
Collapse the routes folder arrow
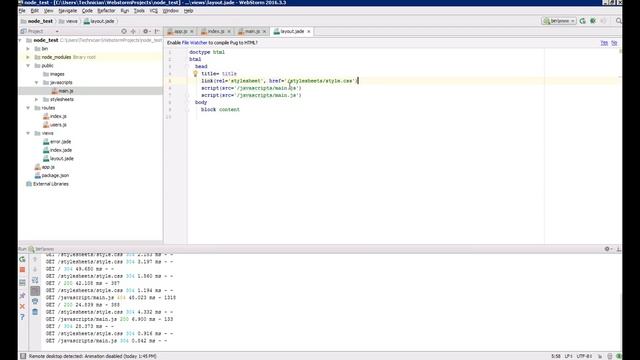coord(28,108)
